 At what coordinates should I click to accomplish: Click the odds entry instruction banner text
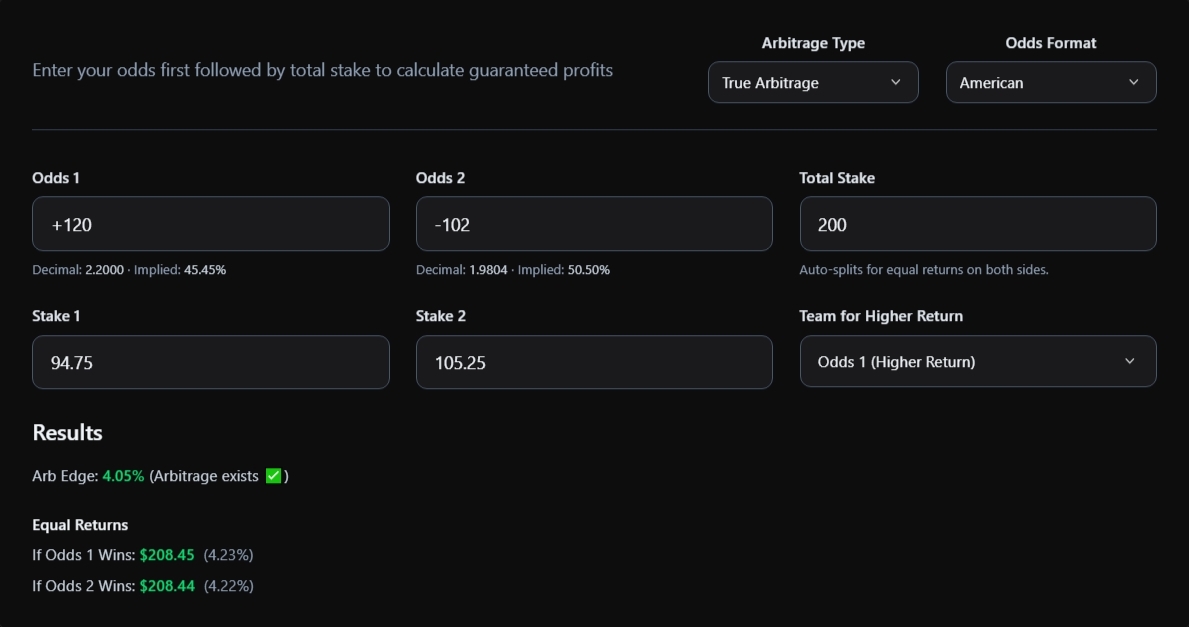(x=321, y=70)
